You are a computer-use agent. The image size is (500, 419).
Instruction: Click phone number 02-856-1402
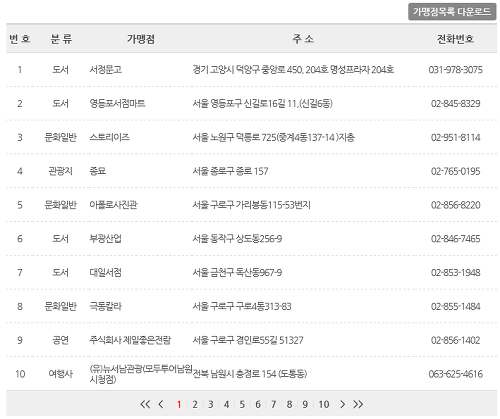click(455, 340)
